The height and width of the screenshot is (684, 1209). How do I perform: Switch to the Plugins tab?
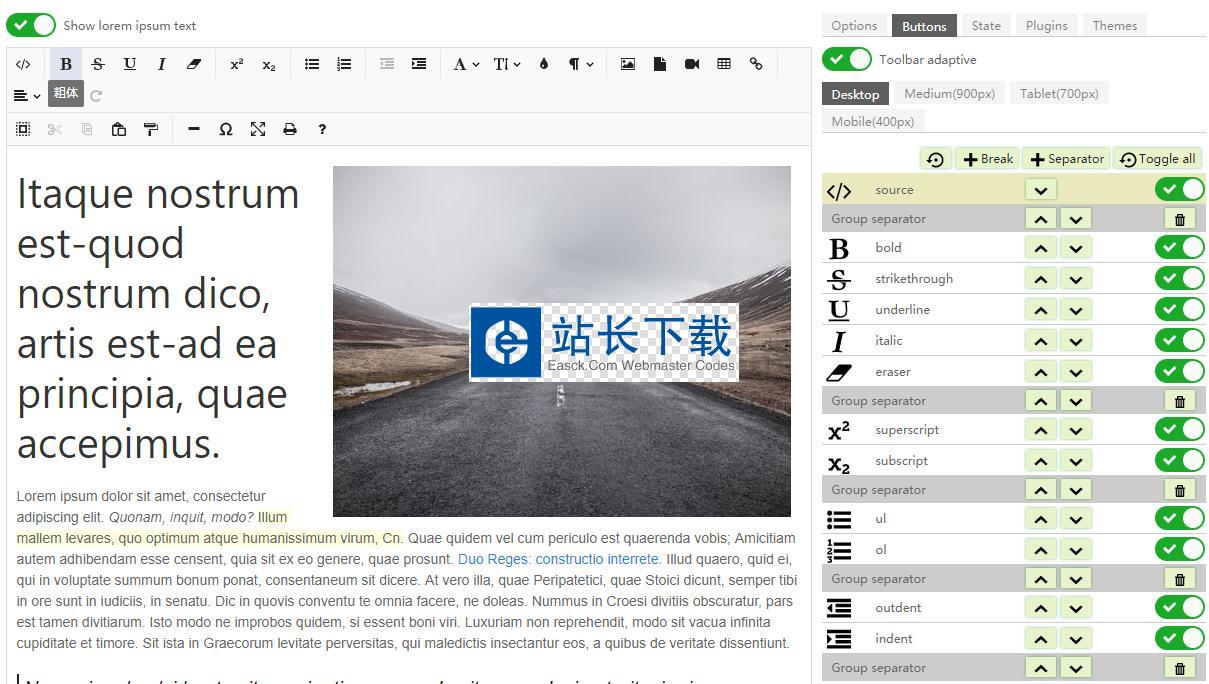(x=1046, y=25)
